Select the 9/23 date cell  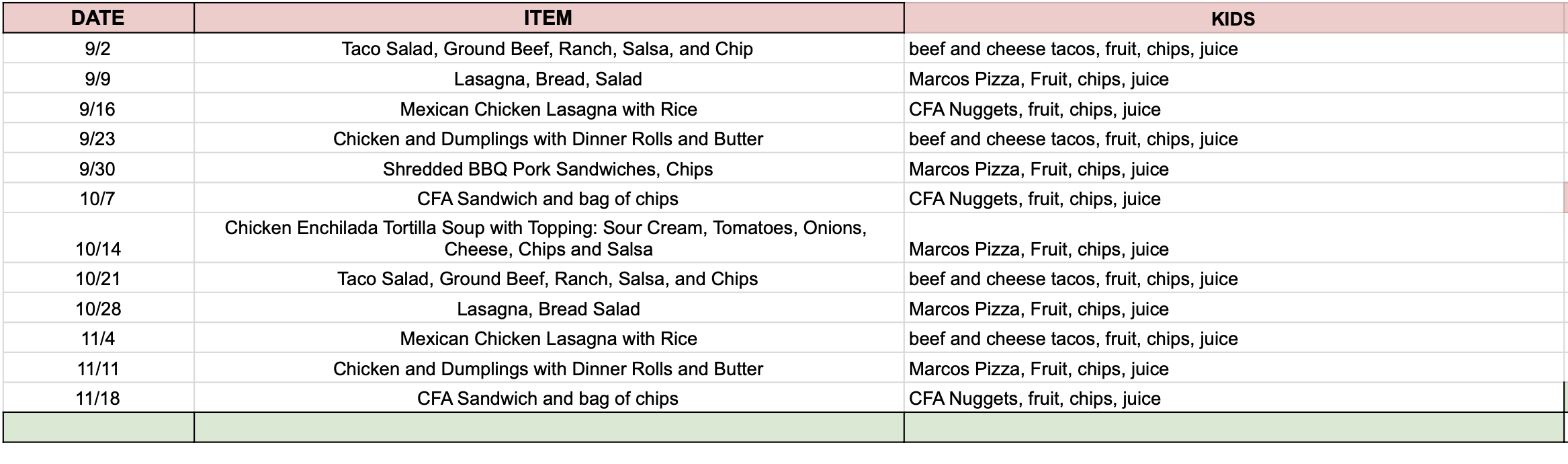(98, 139)
